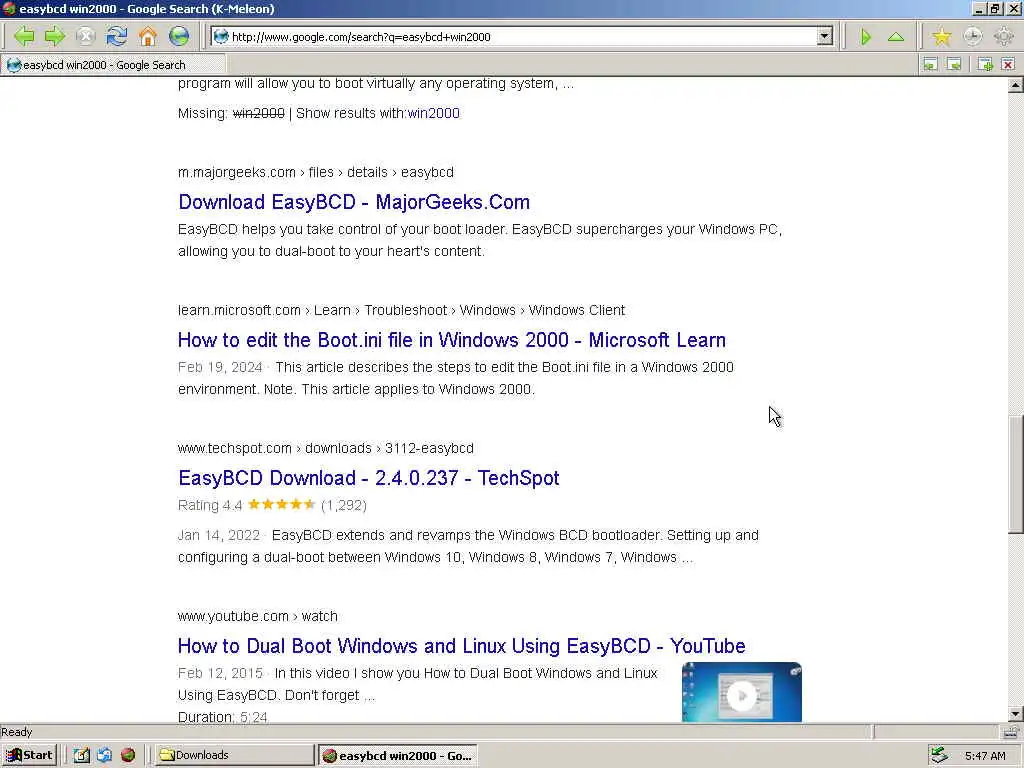Go forward with the green right arrow
Screen dimensions: 1024x768
(x=55, y=37)
